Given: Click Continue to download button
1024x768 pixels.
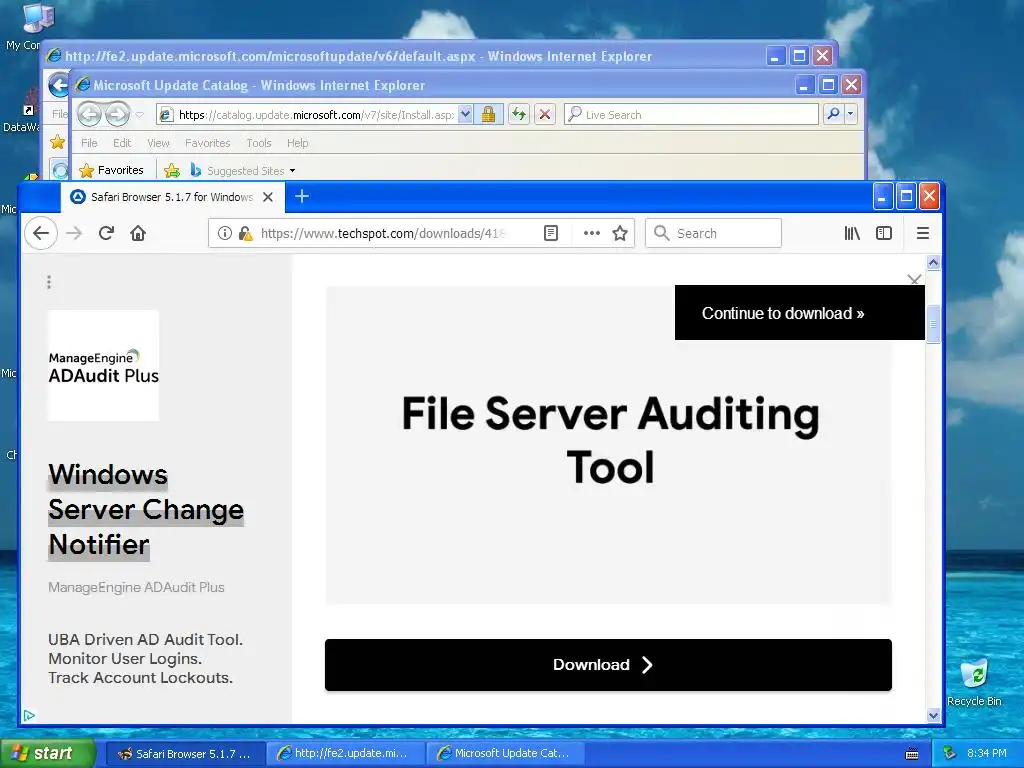Looking at the screenshot, I should tap(799, 313).
